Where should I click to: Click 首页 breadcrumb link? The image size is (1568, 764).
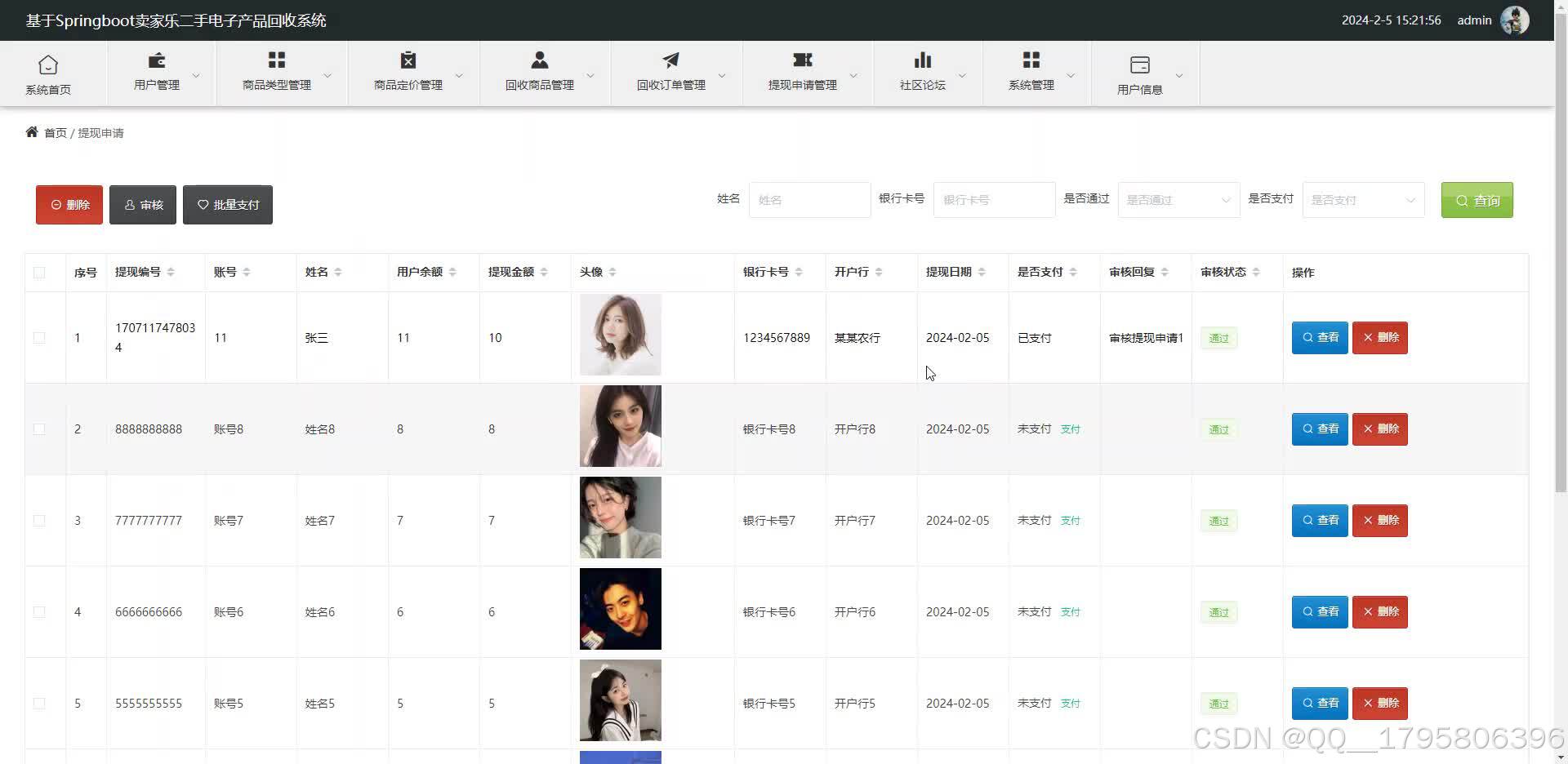(56, 133)
